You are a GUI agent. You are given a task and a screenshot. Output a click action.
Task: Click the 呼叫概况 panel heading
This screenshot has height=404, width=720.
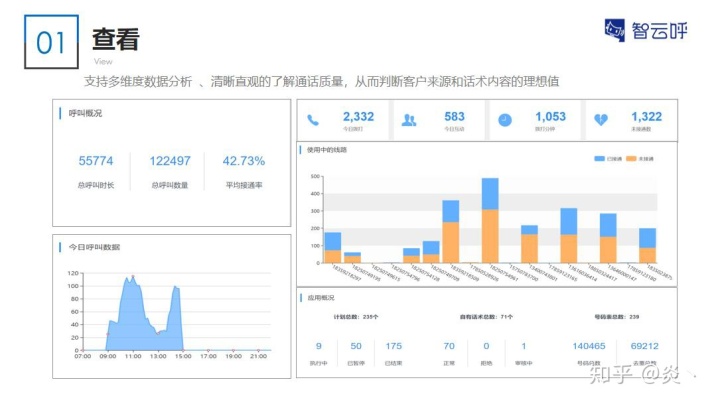(85, 113)
